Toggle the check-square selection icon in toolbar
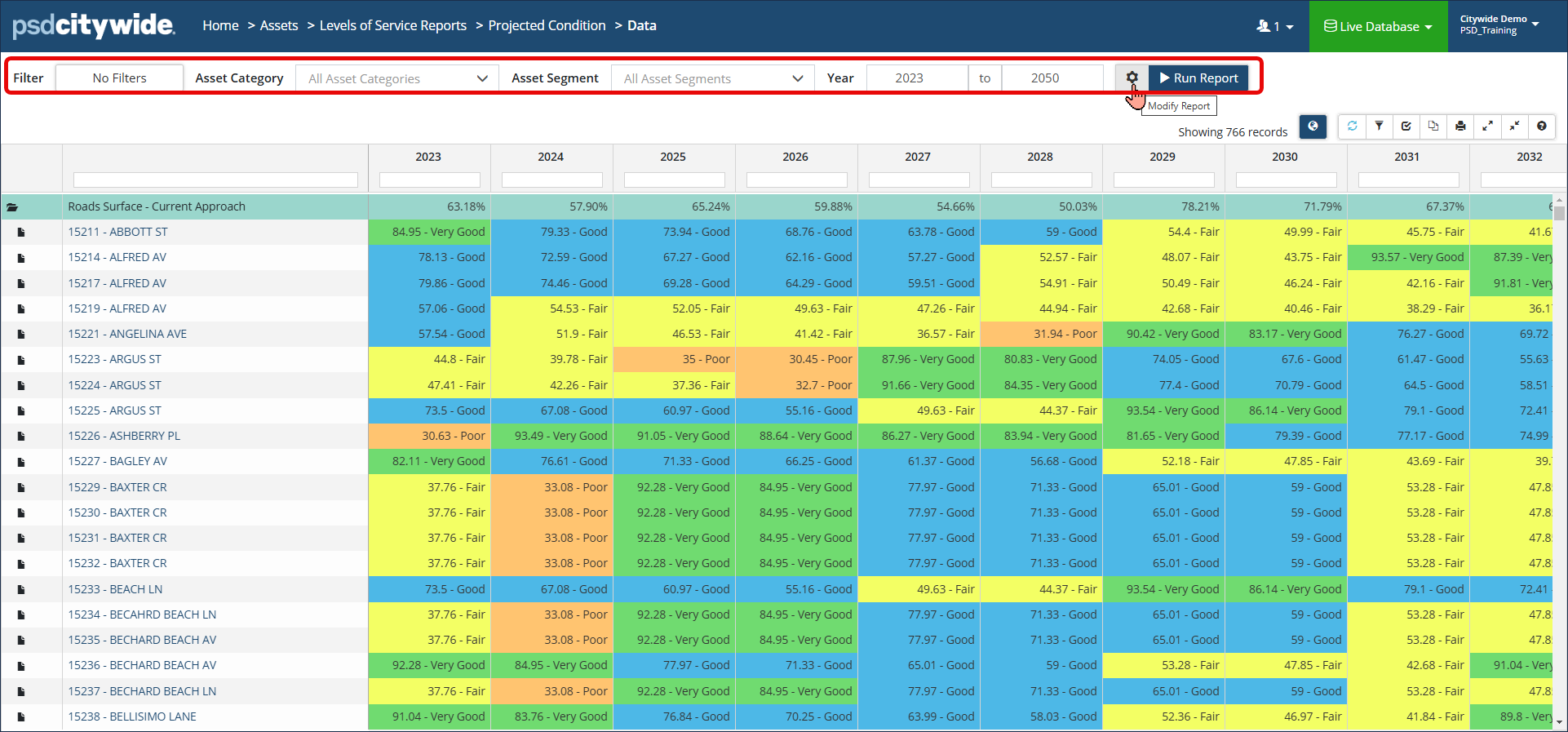The height and width of the screenshot is (732, 1568). (1406, 126)
